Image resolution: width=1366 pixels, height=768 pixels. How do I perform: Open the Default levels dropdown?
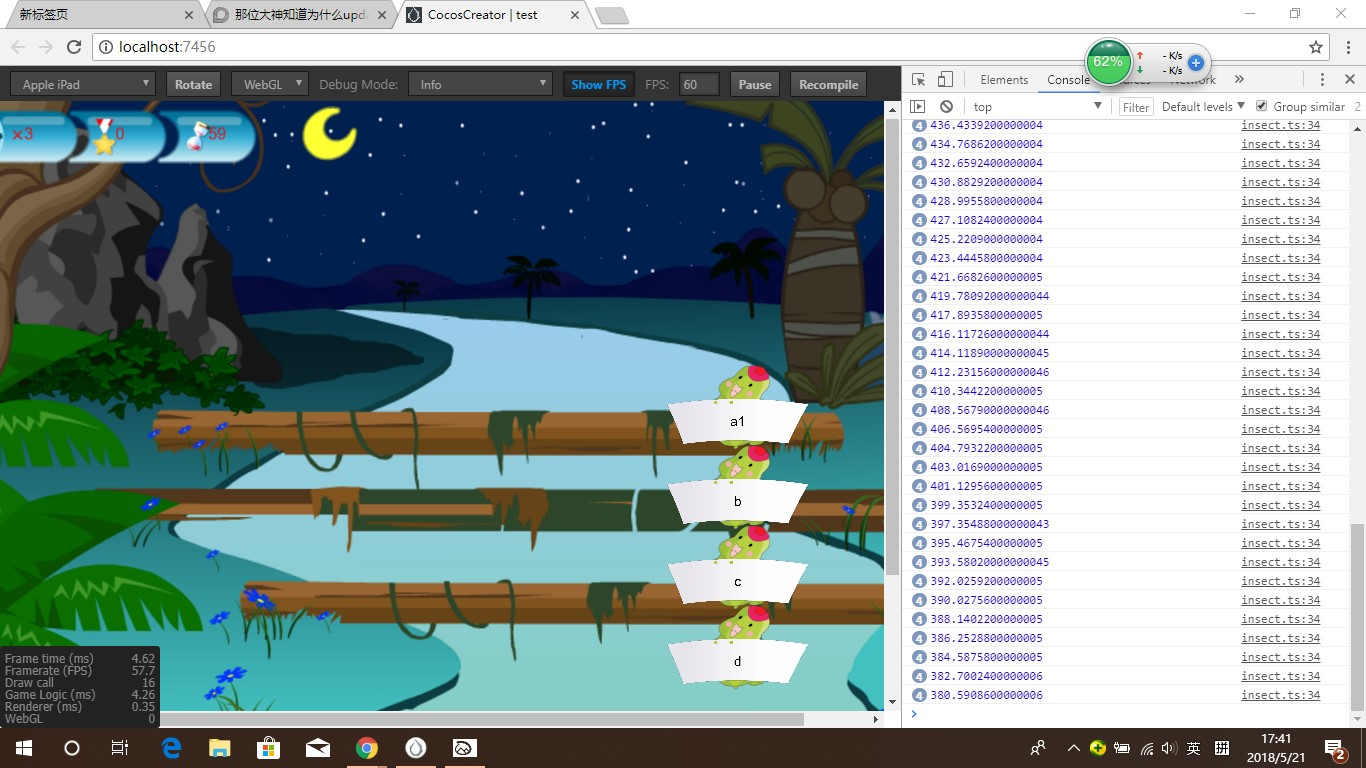point(1203,107)
